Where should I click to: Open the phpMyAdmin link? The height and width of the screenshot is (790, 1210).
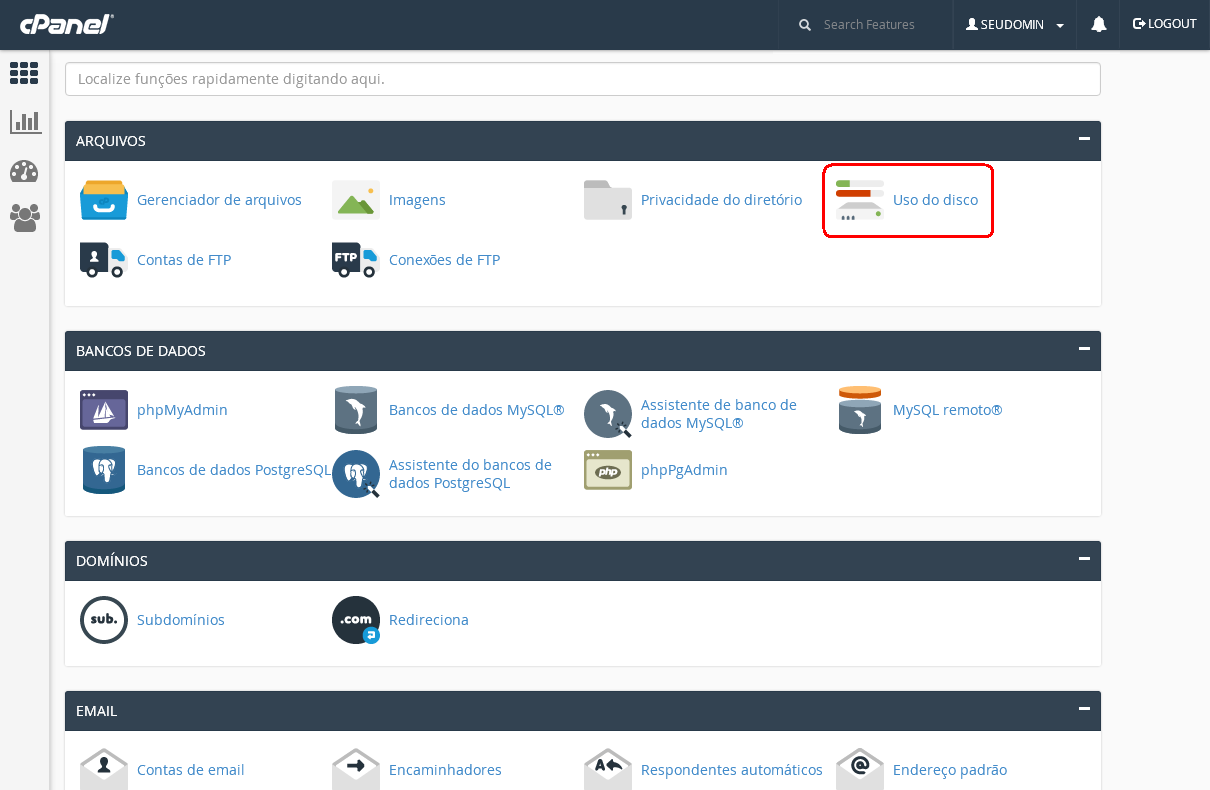pos(182,410)
